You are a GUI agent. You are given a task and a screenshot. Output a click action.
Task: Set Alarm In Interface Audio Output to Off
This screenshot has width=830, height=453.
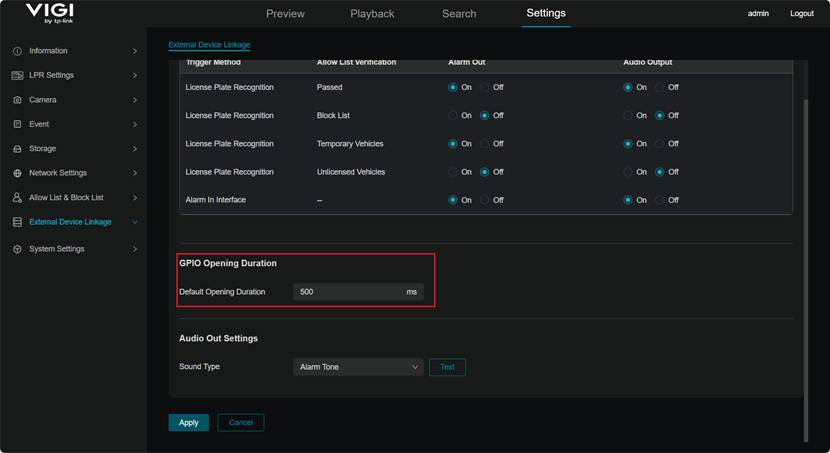coord(660,200)
